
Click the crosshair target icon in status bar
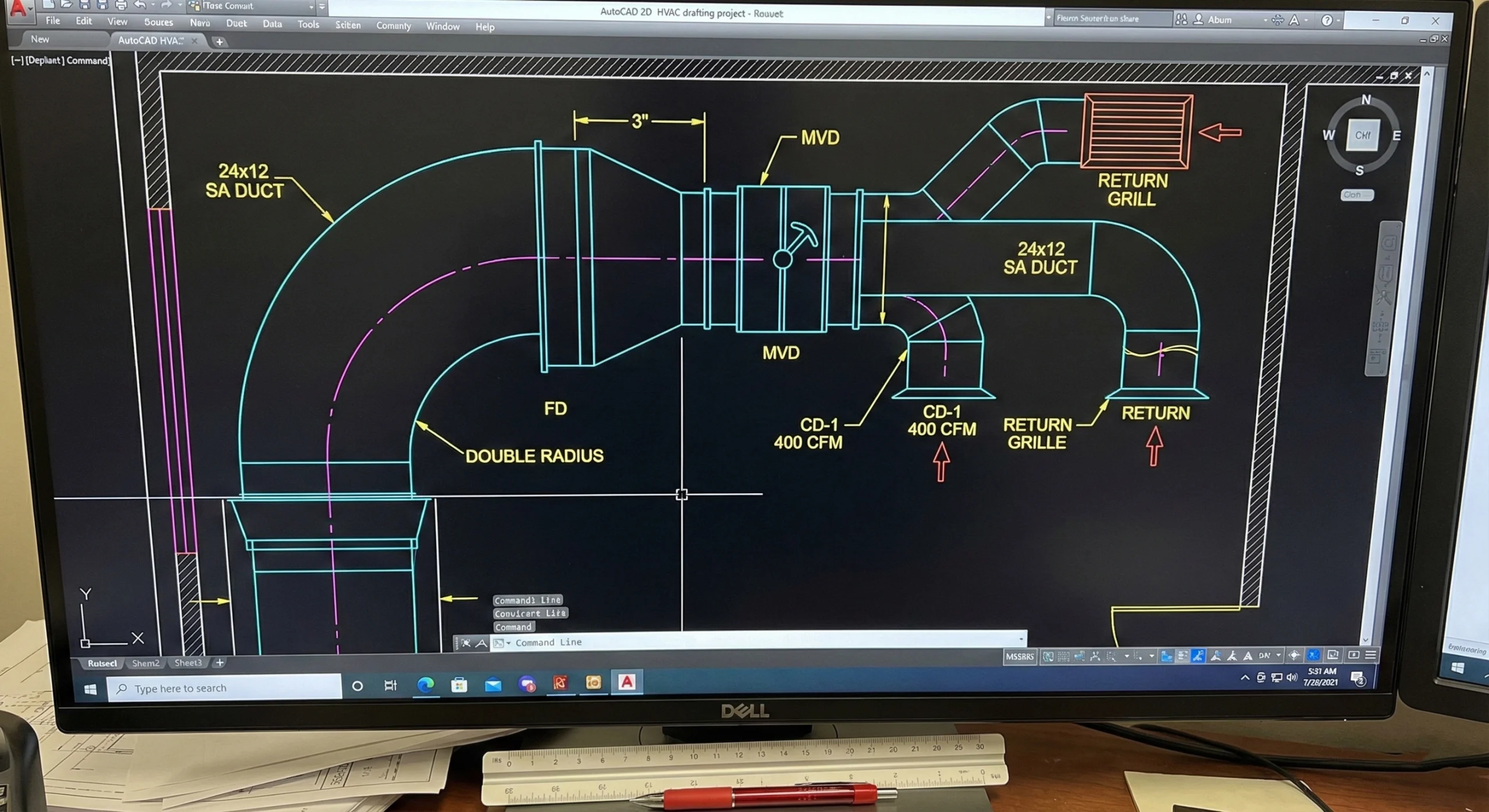click(1294, 656)
